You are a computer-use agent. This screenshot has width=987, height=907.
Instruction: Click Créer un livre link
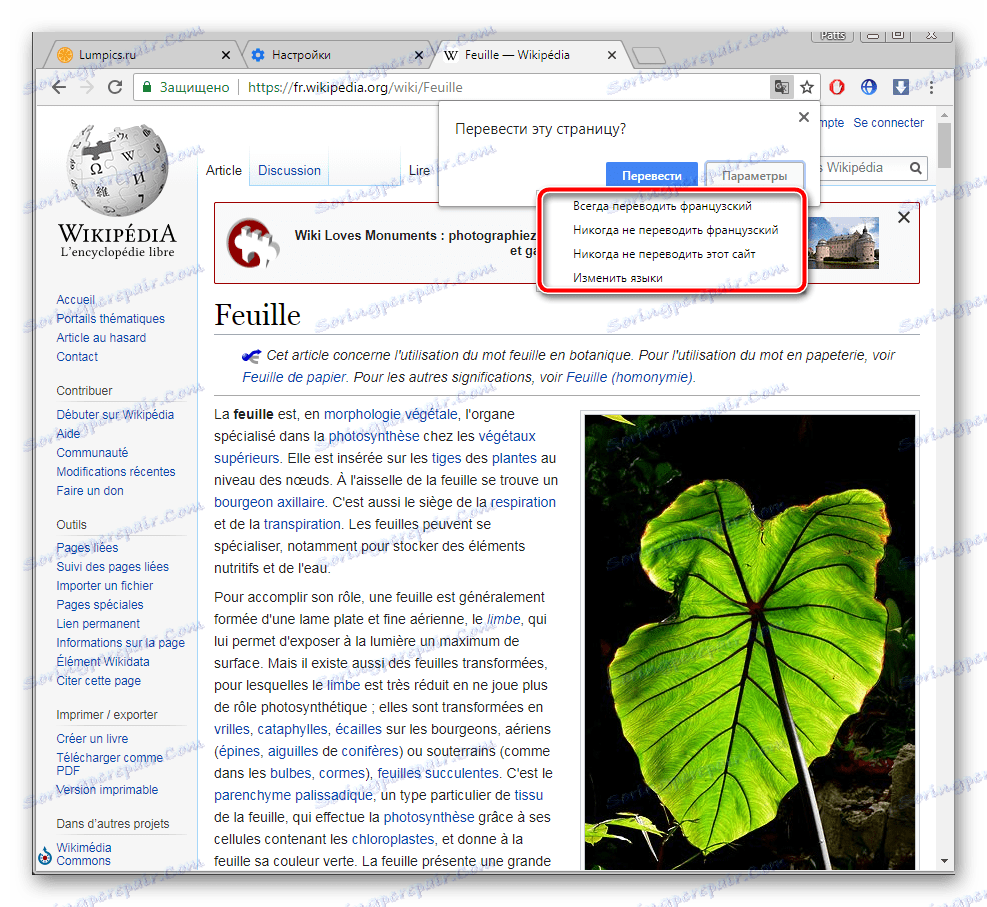tap(92, 738)
